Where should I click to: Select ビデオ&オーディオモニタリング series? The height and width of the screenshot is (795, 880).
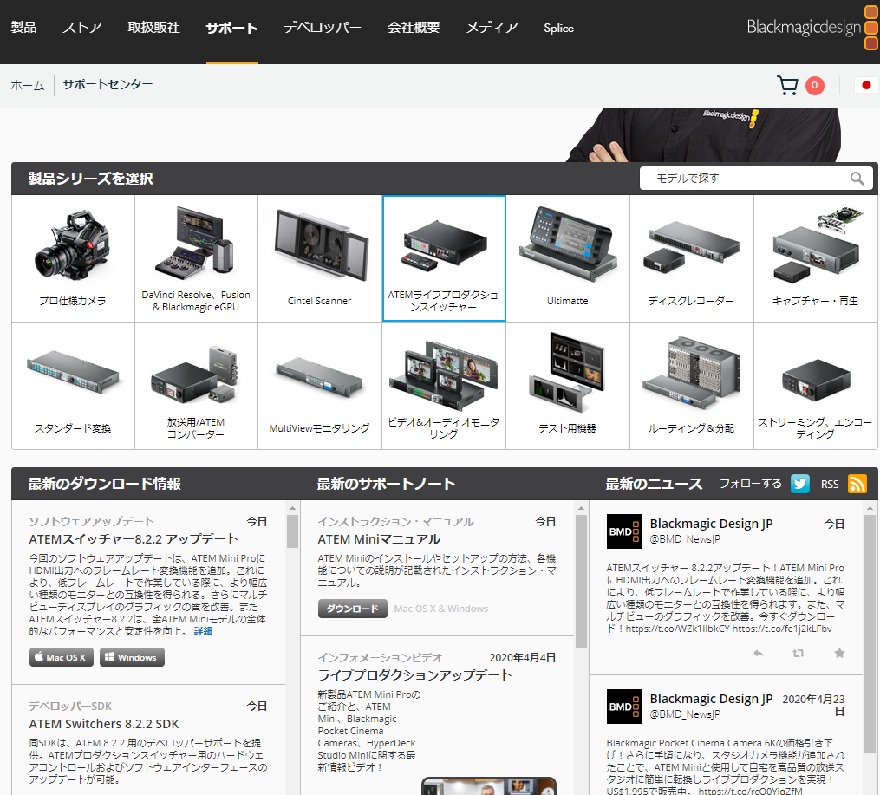[444, 386]
